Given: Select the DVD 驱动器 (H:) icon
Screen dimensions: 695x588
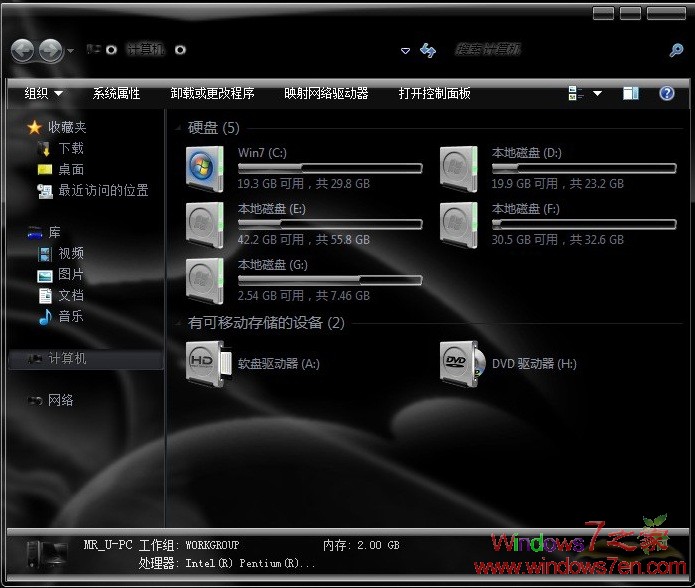Looking at the screenshot, I should click(463, 364).
